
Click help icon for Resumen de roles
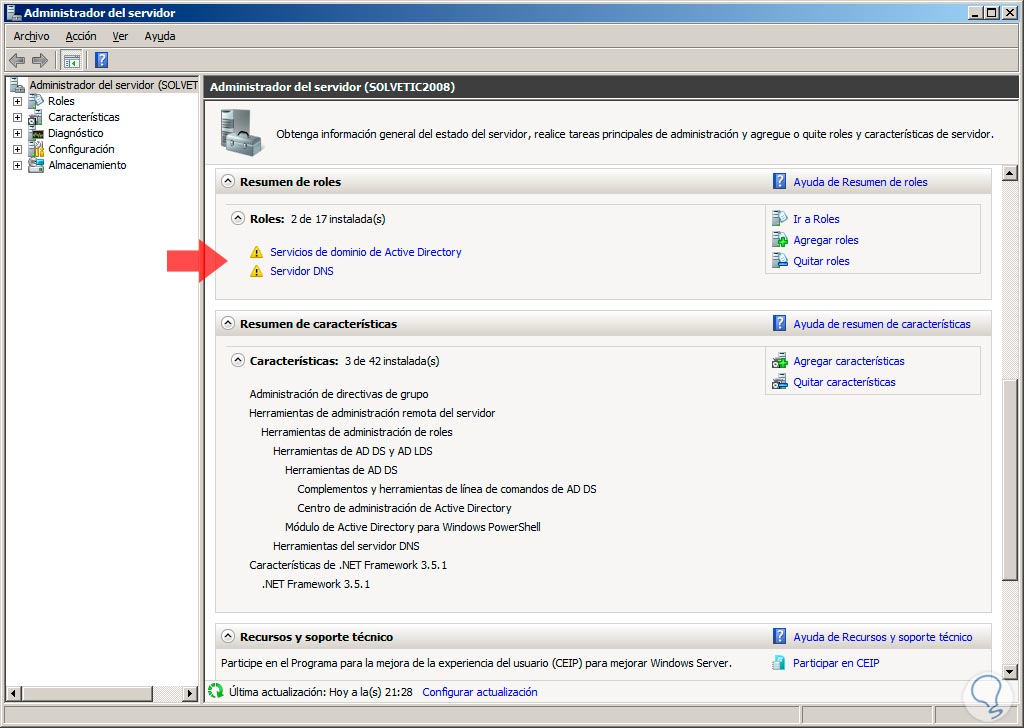(779, 182)
